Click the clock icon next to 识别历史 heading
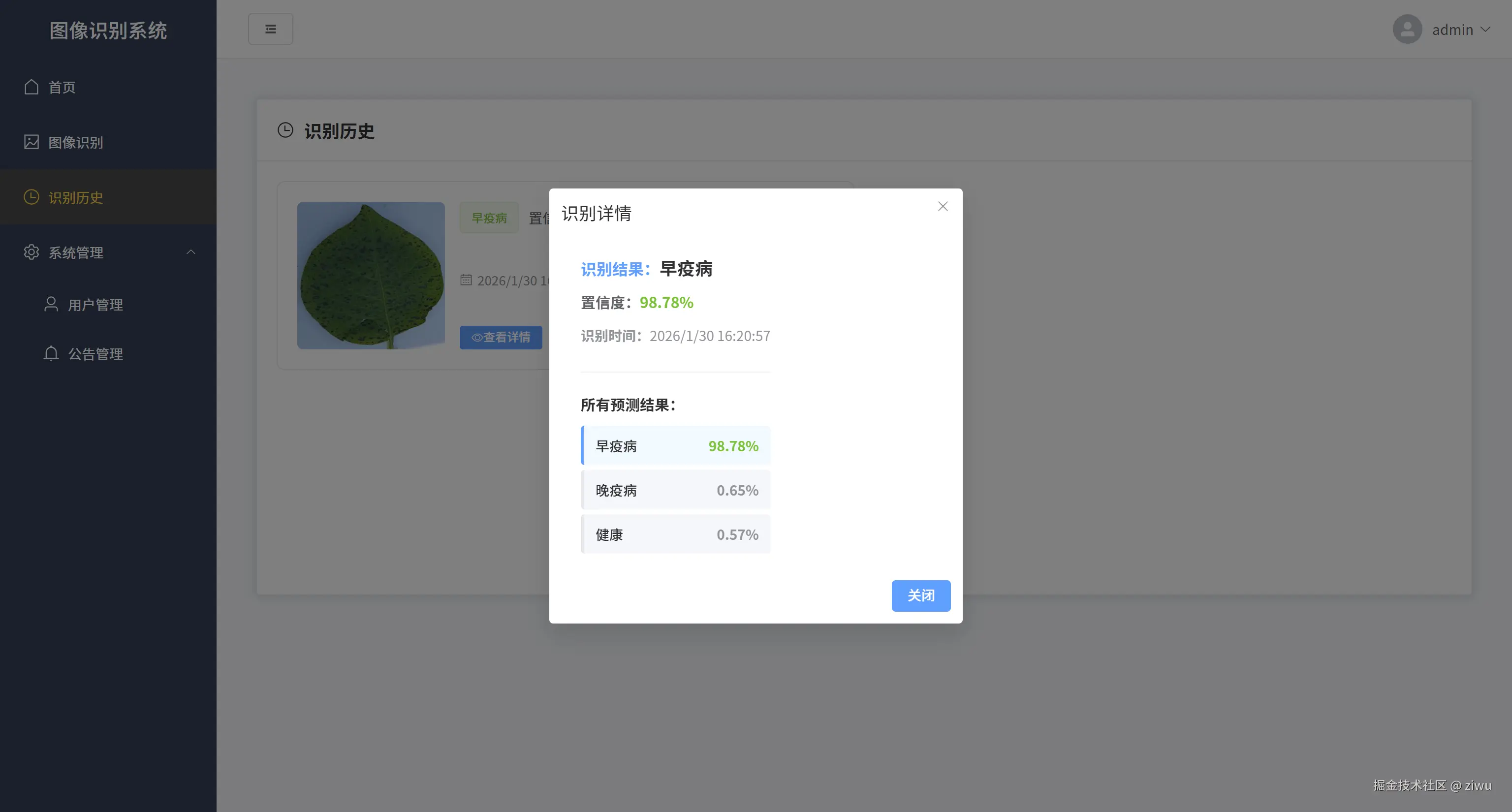This screenshot has width=1512, height=812. pyautogui.click(x=285, y=130)
